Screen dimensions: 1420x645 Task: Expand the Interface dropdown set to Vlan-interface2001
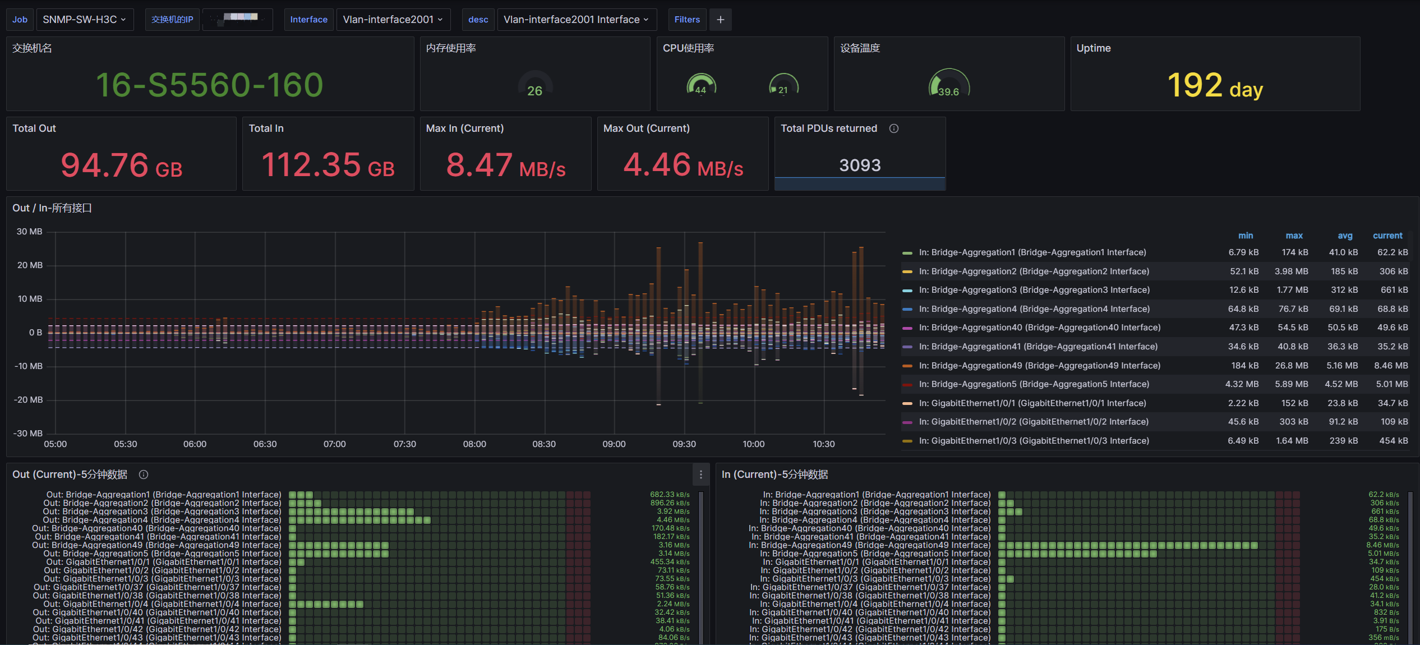point(393,19)
